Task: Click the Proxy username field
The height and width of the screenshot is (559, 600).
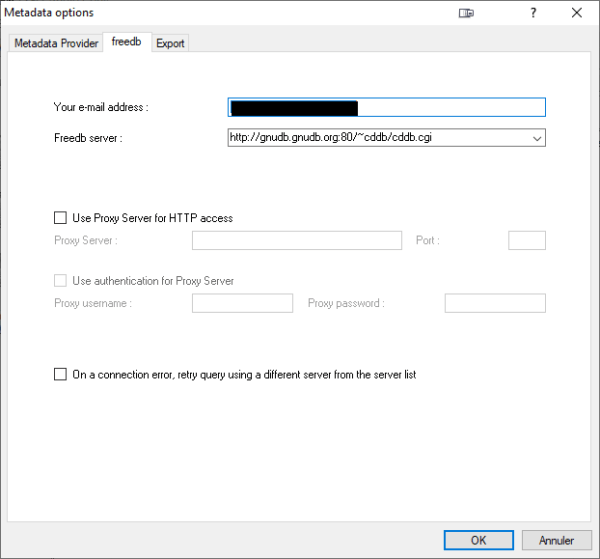Action: click(x=243, y=303)
